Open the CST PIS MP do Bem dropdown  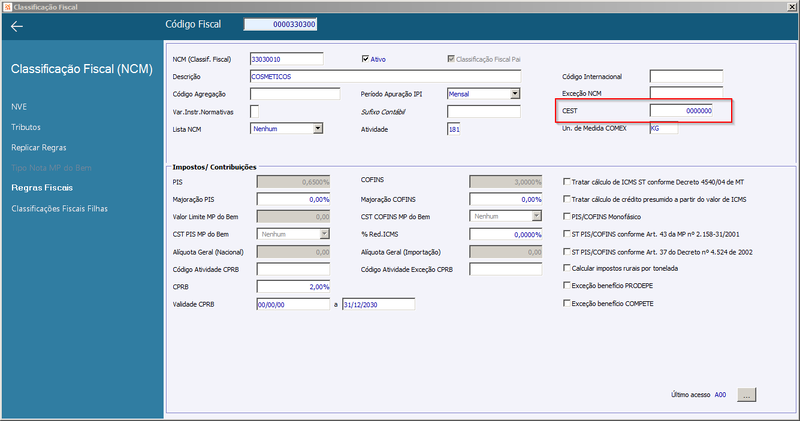coord(324,234)
